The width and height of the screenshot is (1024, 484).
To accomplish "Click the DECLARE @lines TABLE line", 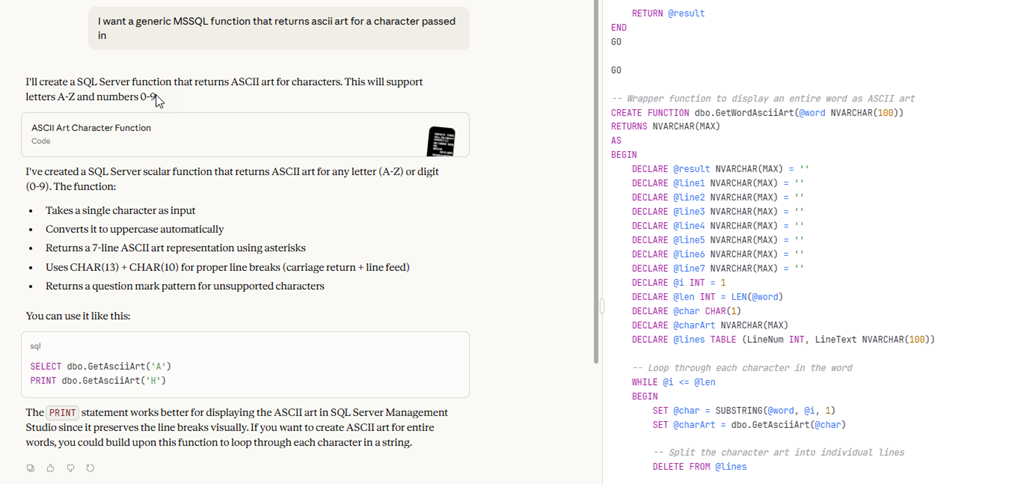I will pos(783,339).
